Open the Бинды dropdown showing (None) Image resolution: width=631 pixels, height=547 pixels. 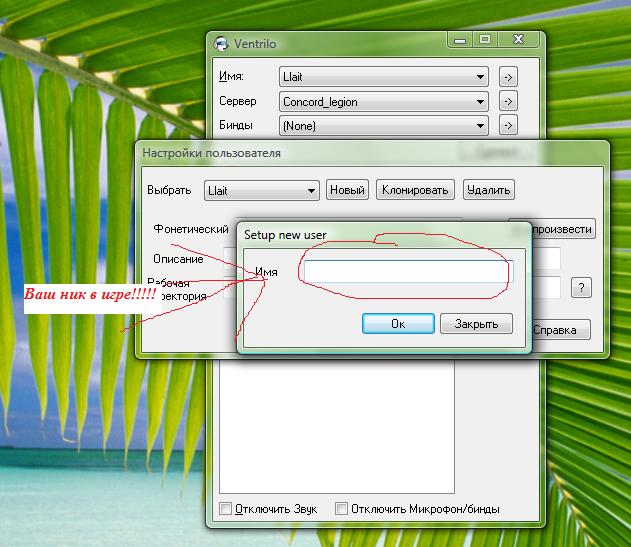[383, 126]
